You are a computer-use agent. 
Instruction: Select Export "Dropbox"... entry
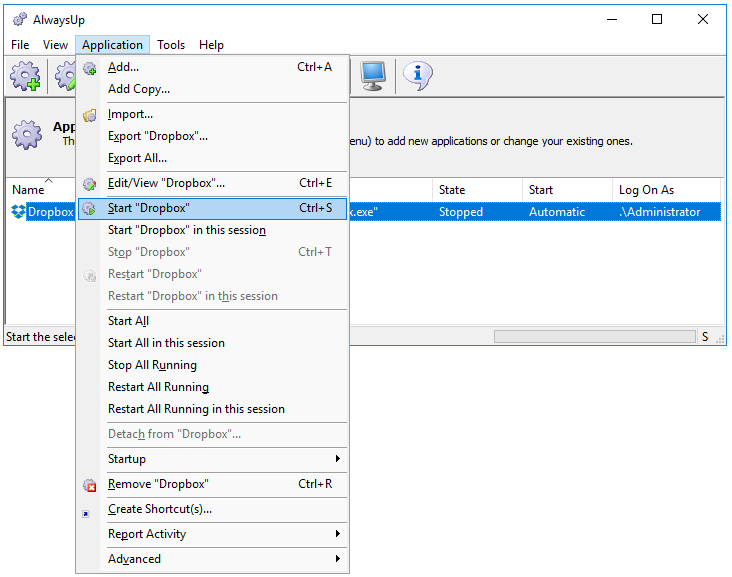(212, 136)
